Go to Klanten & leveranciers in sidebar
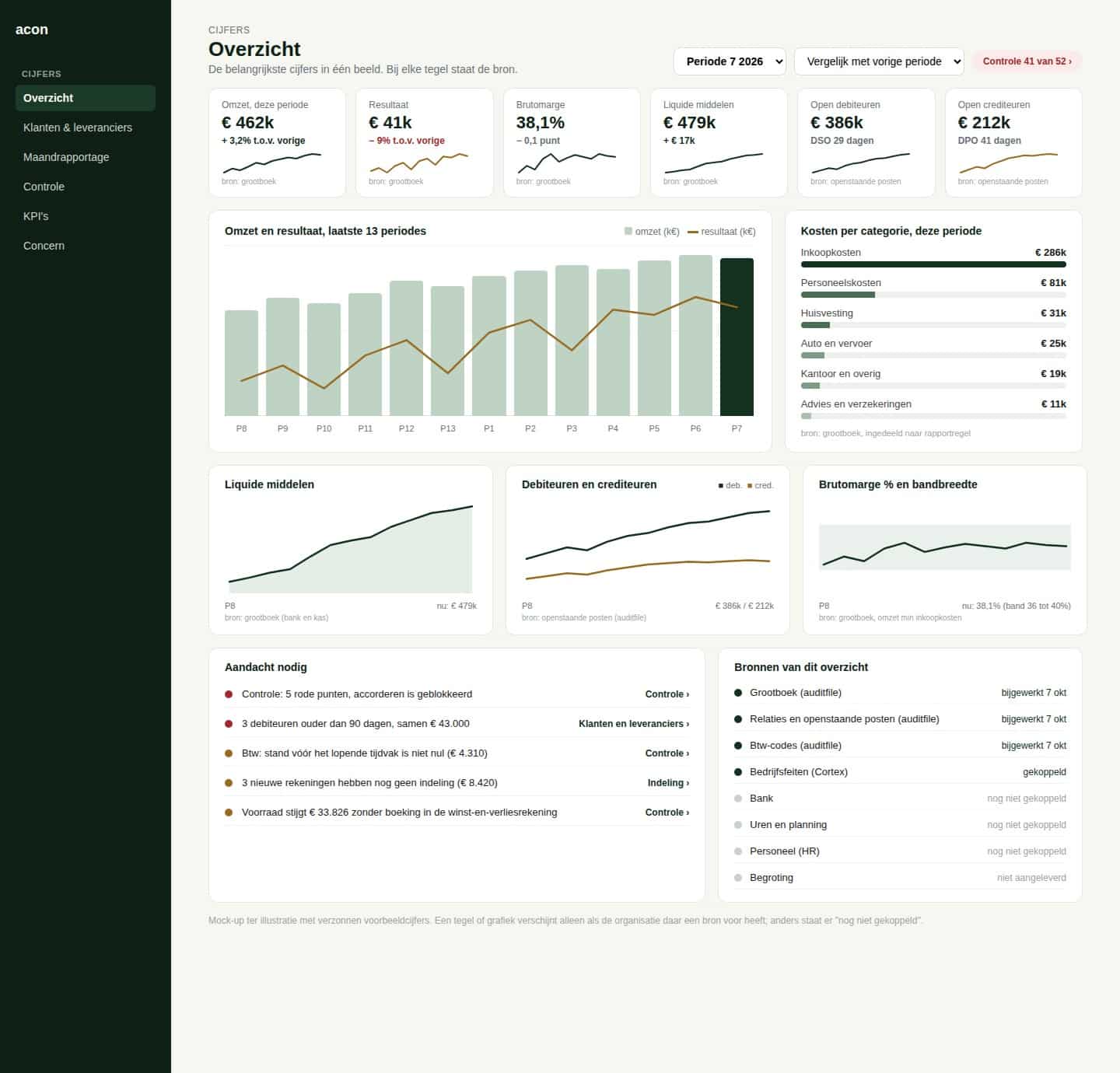 tap(86, 128)
